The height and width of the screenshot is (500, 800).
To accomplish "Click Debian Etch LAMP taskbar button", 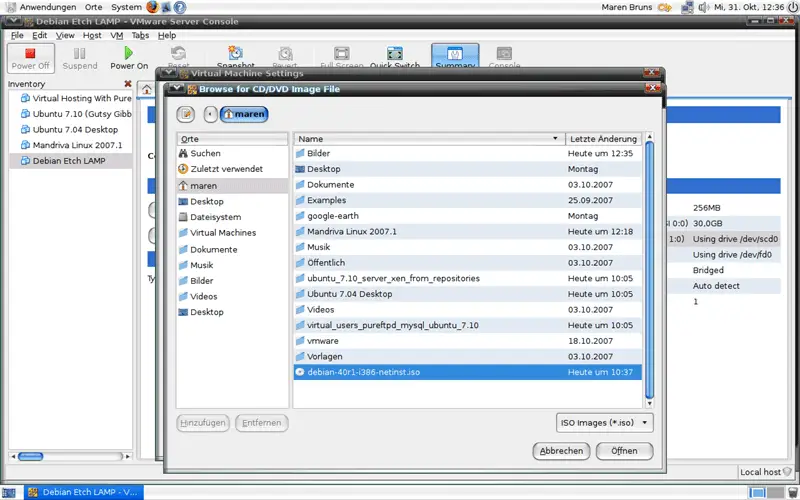I will tap(84, 492).
